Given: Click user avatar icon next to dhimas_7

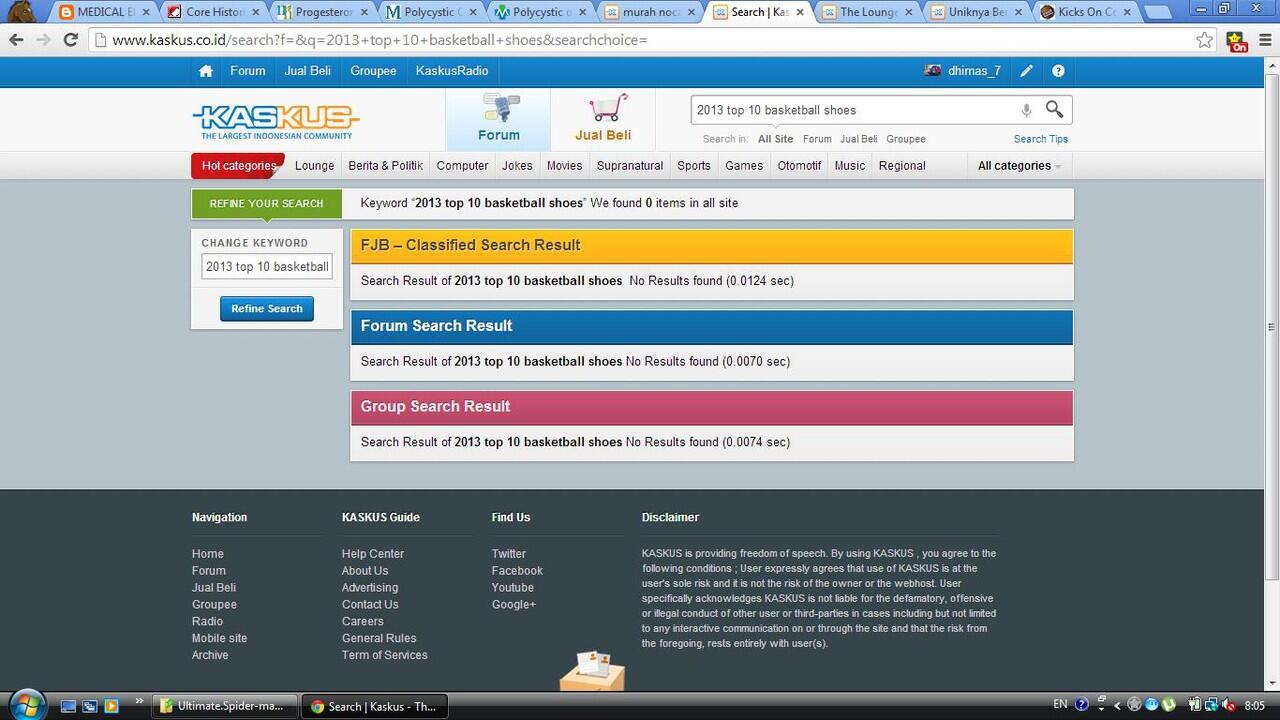Looking at the screenshot, I should tap(933, 71).
